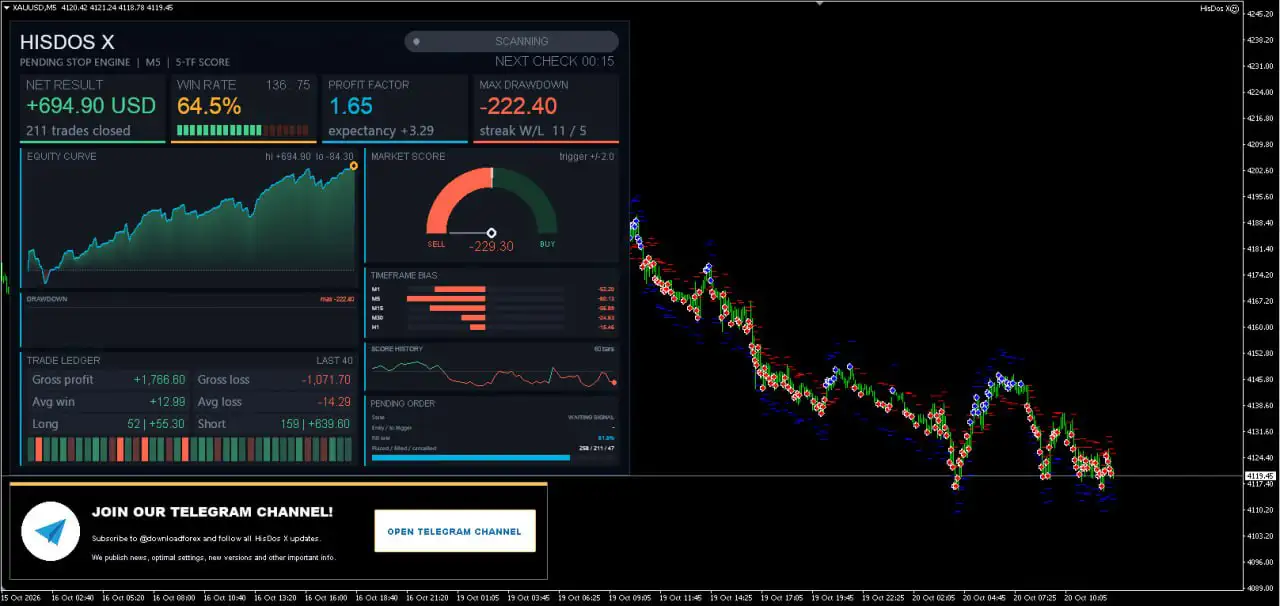Click the hi +694.90 lo -84.30 label
The width and height of the screenshot is (1280, 606).
(x=309, y=157)
